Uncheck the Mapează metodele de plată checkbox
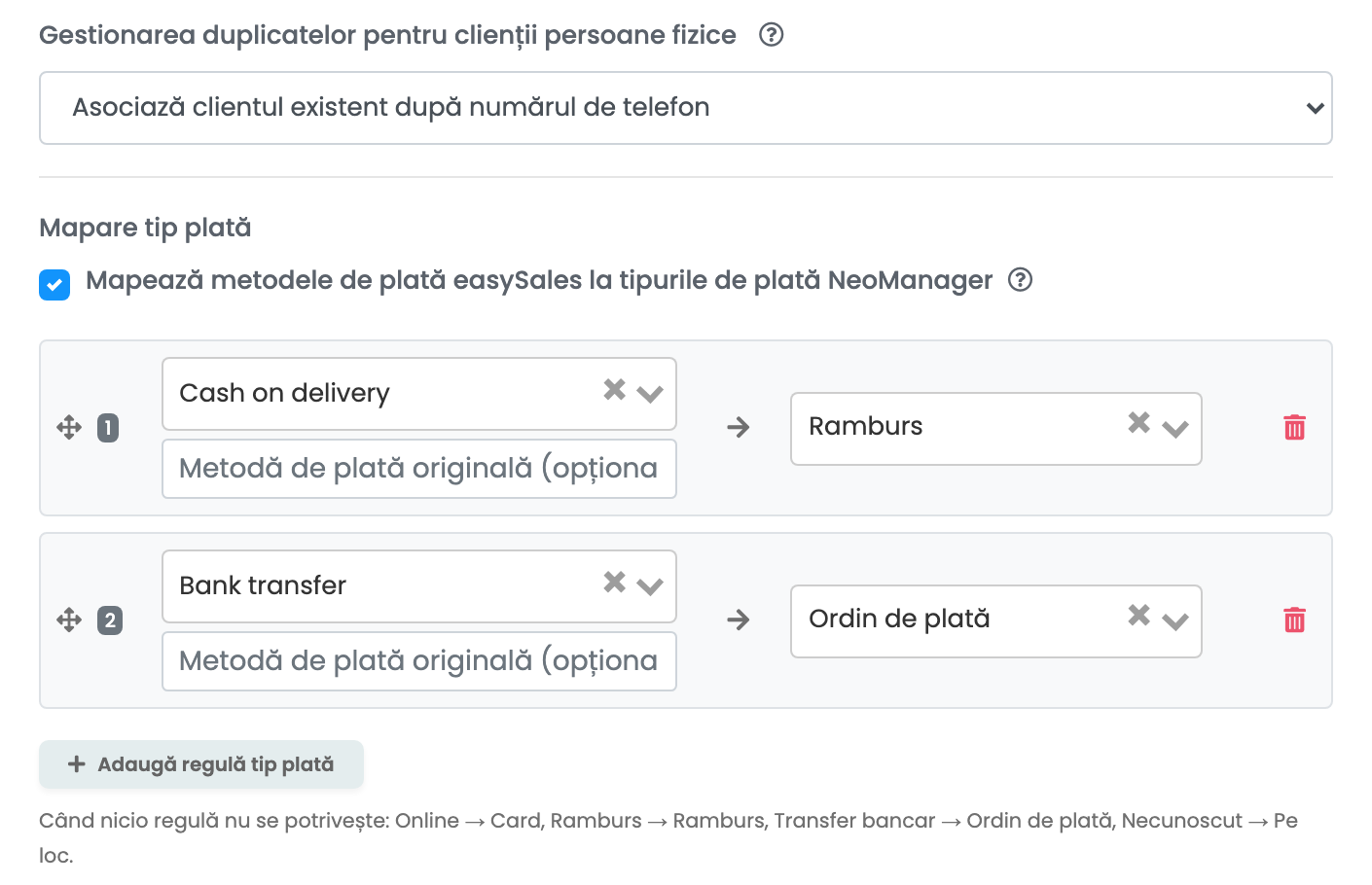1372x885 pixels. 54,285
